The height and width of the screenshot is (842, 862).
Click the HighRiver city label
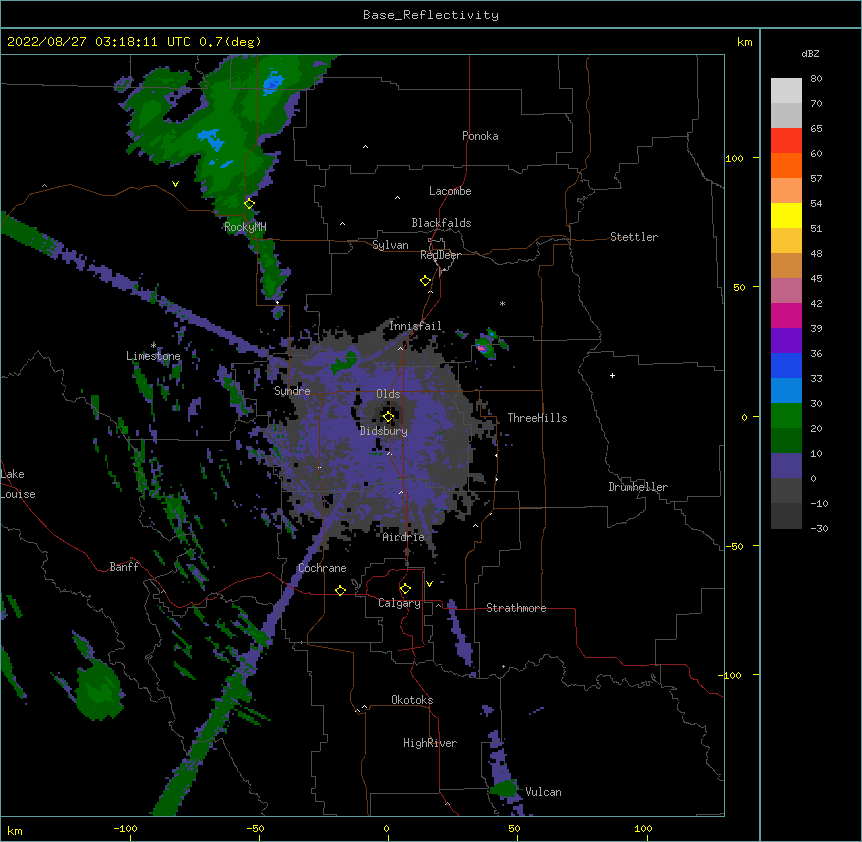pos(429,743)
